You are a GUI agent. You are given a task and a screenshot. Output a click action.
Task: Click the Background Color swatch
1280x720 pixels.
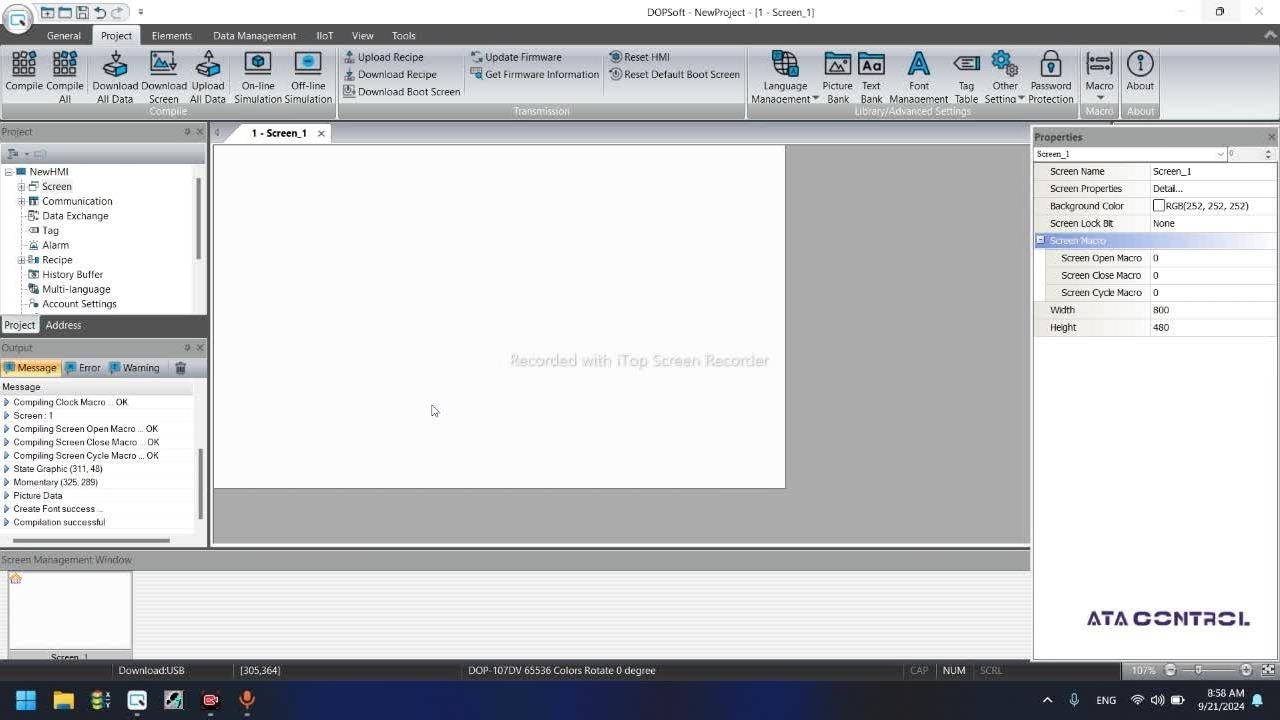point(1159,206)
